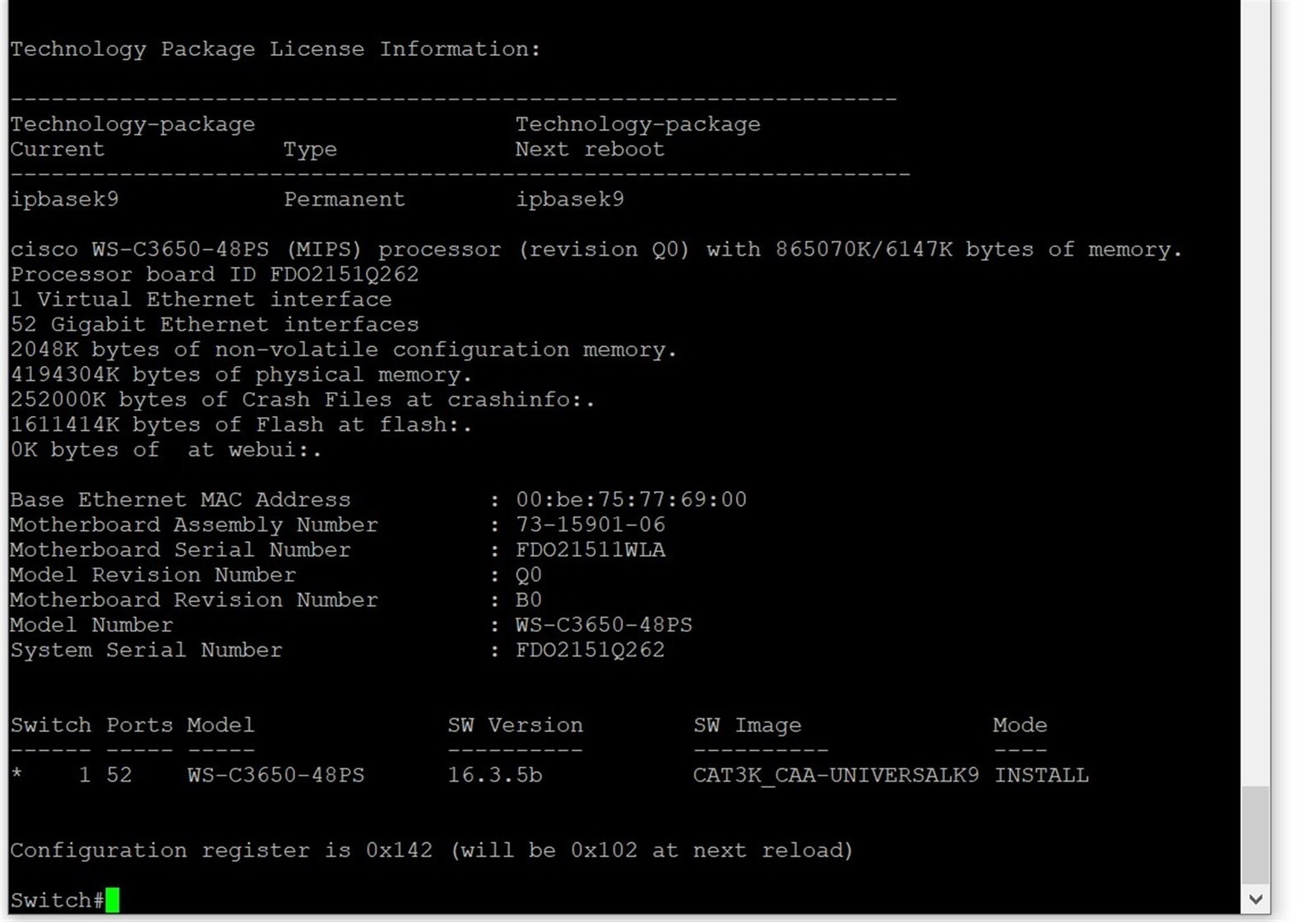Select the System Serial Number value FDO2151Q262
This screenshot has height=922, width=1316.
(590, 651)
